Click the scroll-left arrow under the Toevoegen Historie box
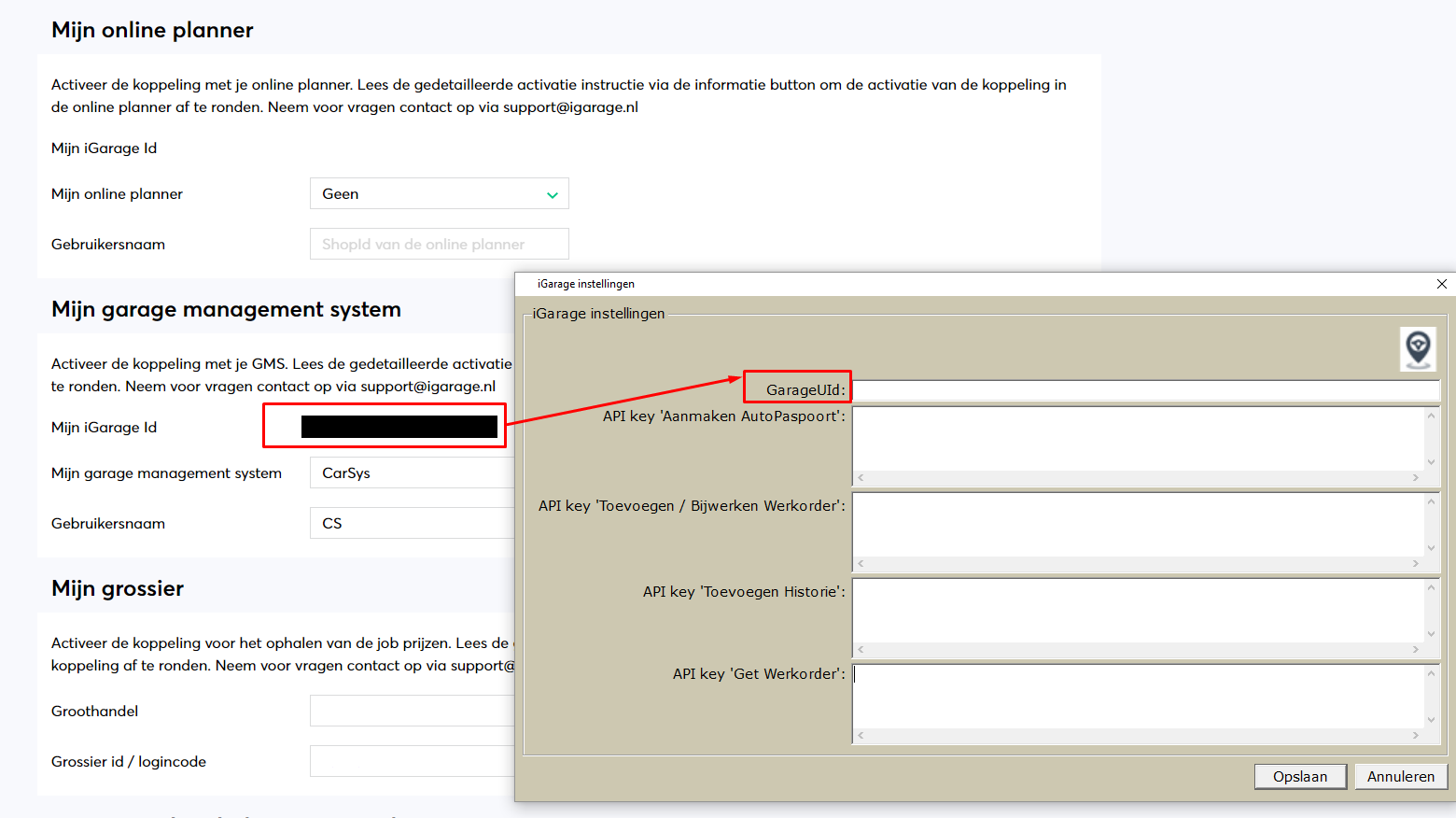This screenshot has width=1456, height=818. [x=861, y=650]
